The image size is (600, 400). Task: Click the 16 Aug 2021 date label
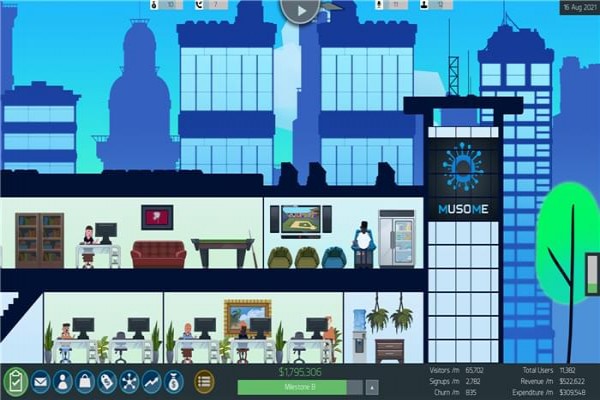(x=579, y=7)
